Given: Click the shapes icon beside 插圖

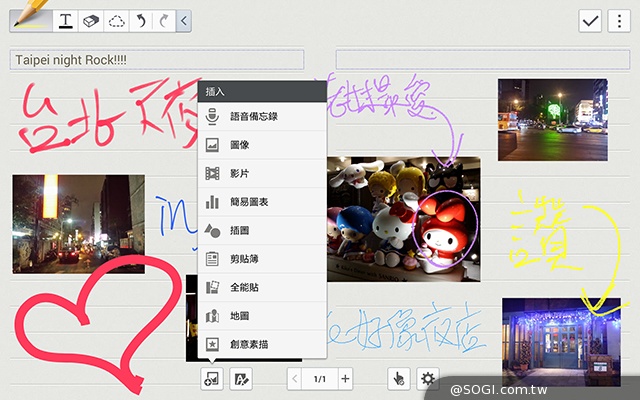Looking at the screenshot, I should 212,231.
